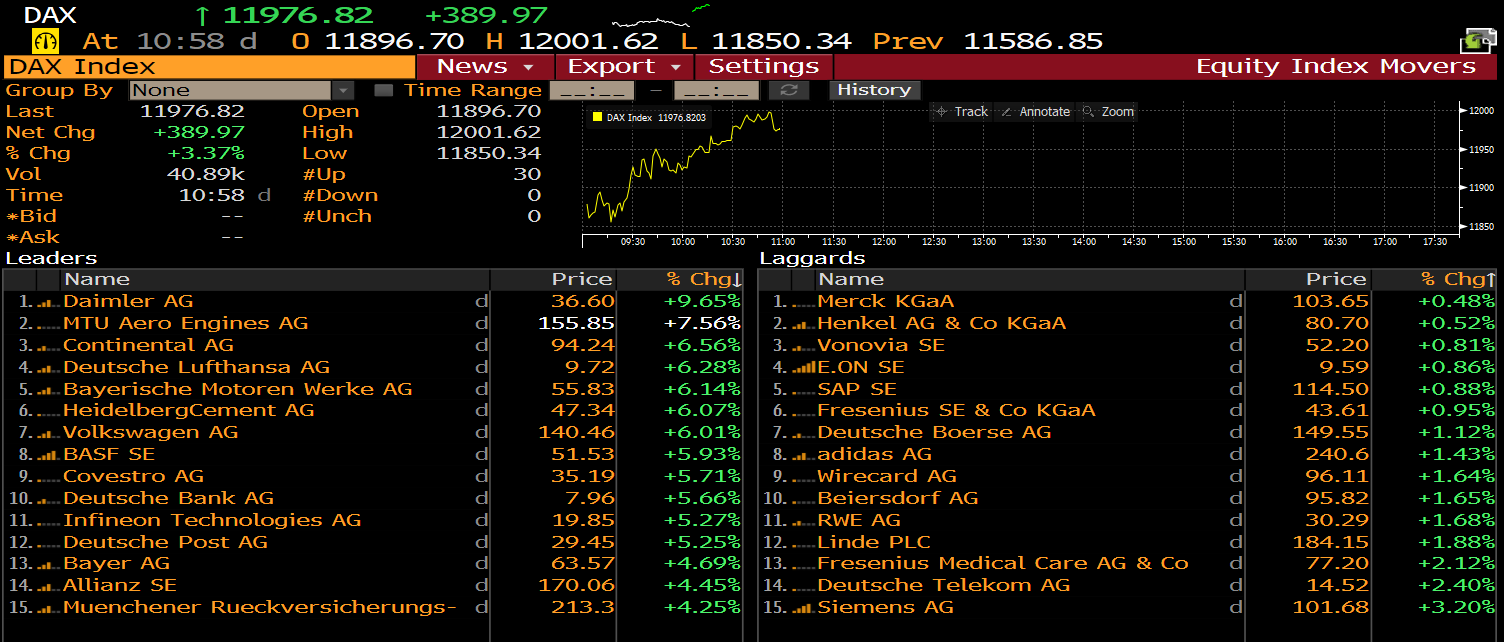Open the chart icon for Deutsche Lufthansa AG

pos(50,368)
